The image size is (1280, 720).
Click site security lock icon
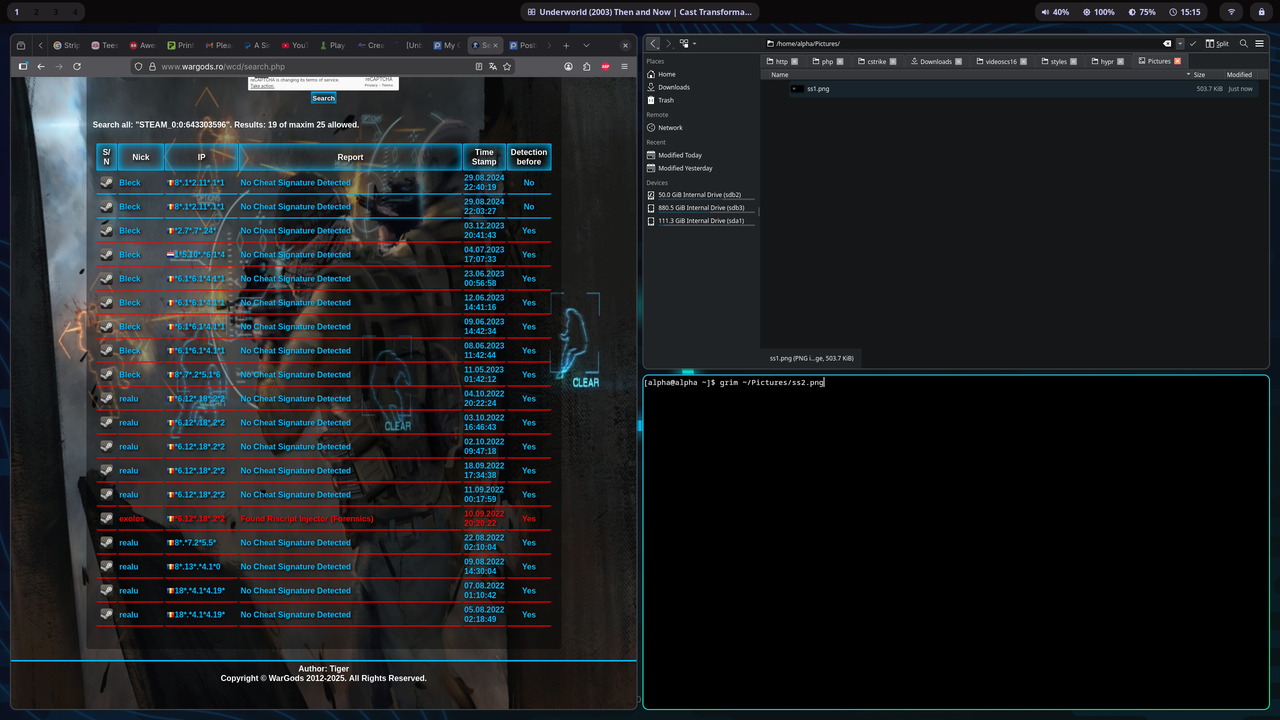[152, 66]
